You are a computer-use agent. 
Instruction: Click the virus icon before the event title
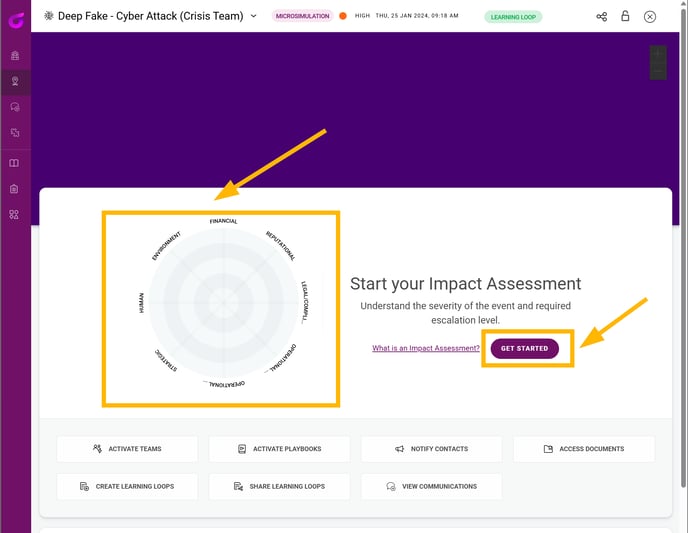point(49,16)
